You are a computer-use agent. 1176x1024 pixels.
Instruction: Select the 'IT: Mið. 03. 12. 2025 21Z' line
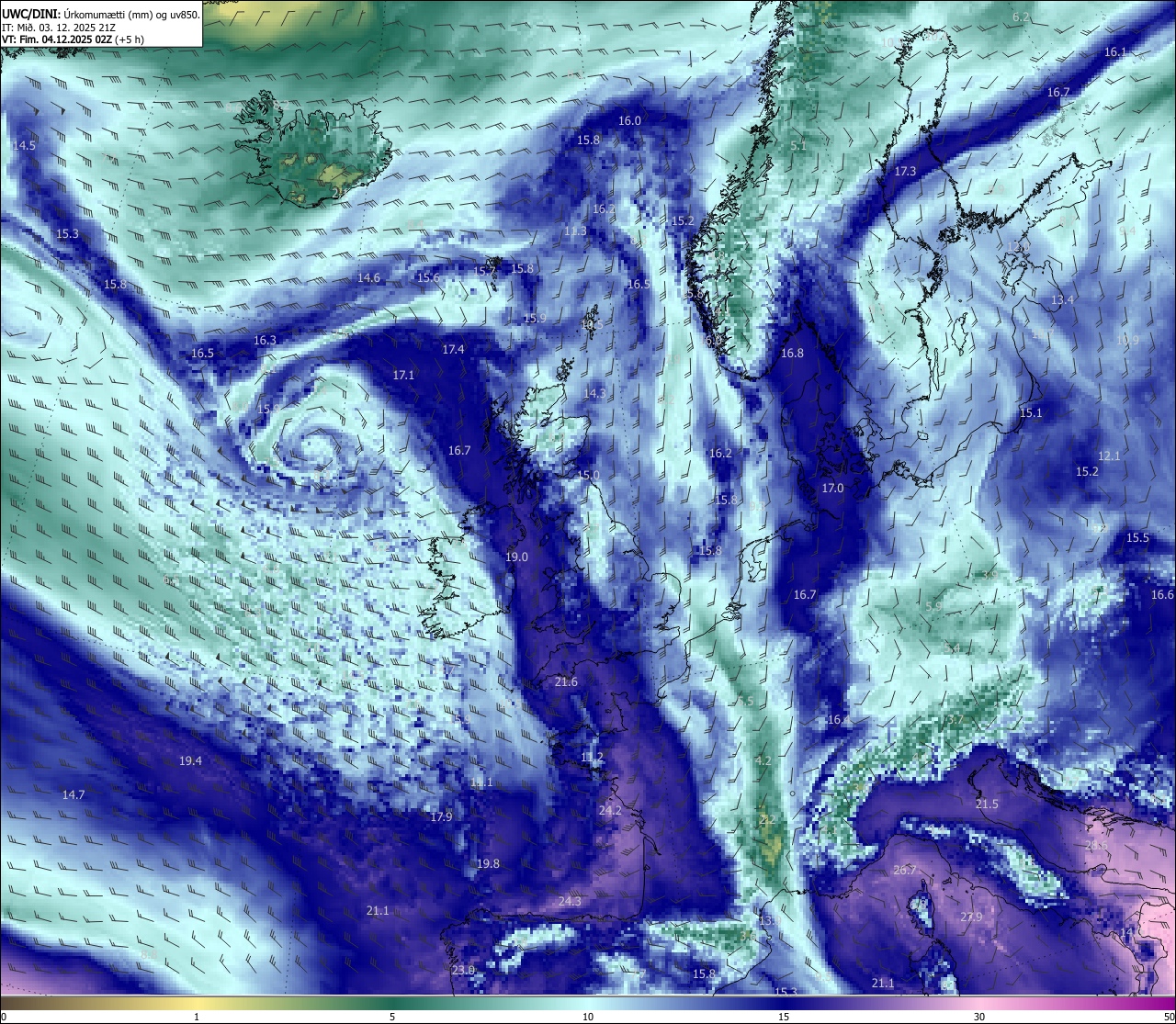[x=59, y=28]
